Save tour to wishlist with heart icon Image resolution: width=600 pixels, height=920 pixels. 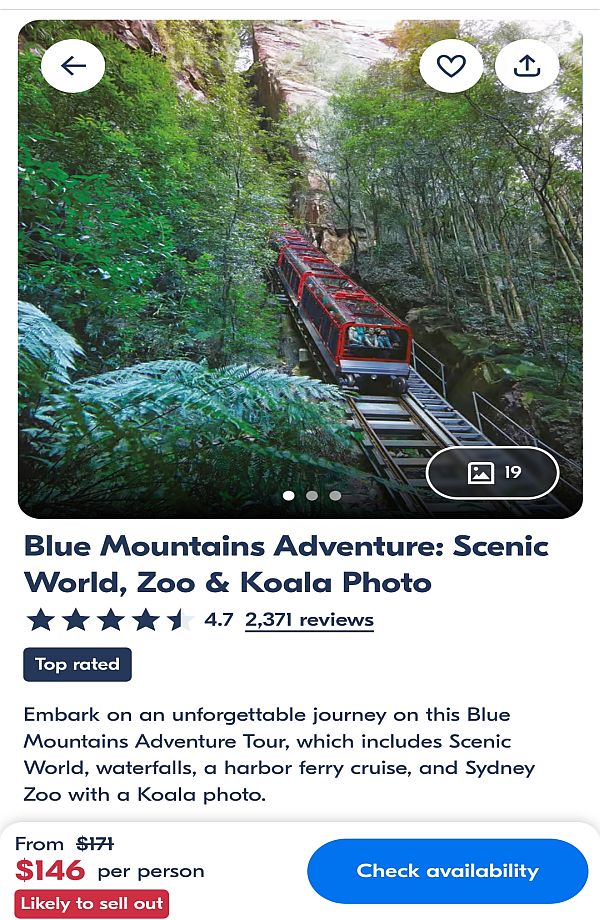click(451, 66)
